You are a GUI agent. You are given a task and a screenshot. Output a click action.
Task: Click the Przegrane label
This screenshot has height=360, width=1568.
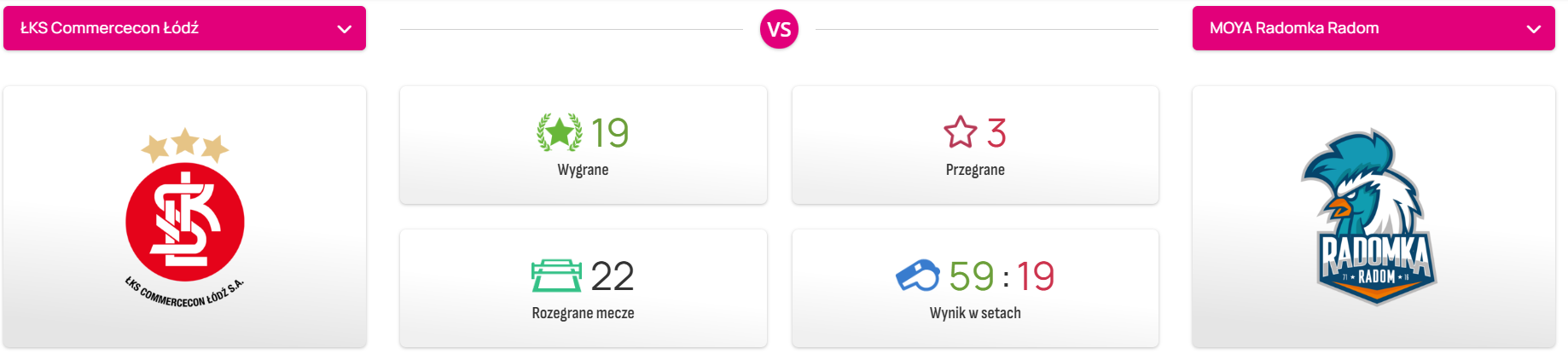click(x=975, y=170)
